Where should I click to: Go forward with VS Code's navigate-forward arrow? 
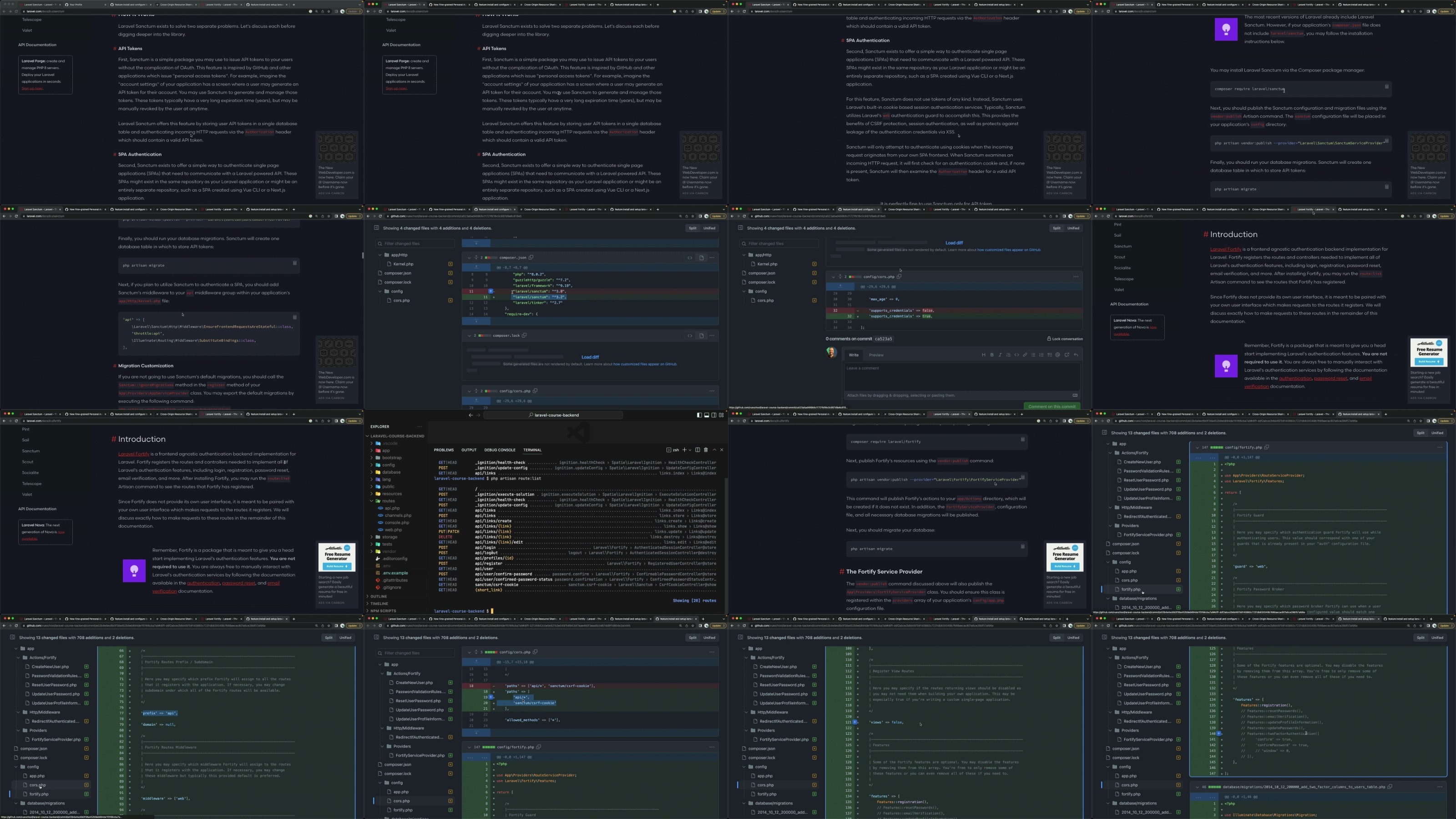[478, 415]
